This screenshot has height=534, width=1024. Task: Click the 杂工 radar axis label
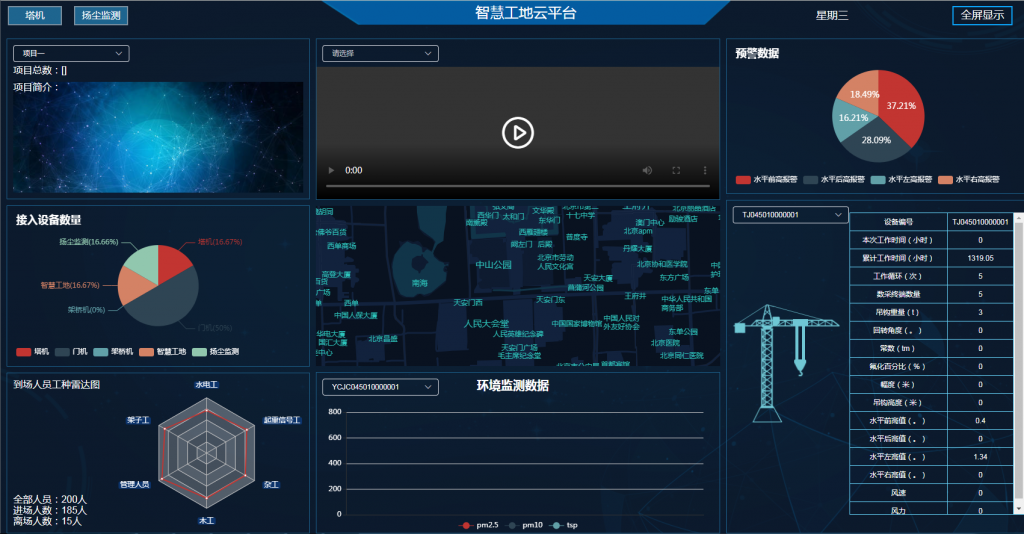pyautogui.click(x=271, y=484)
